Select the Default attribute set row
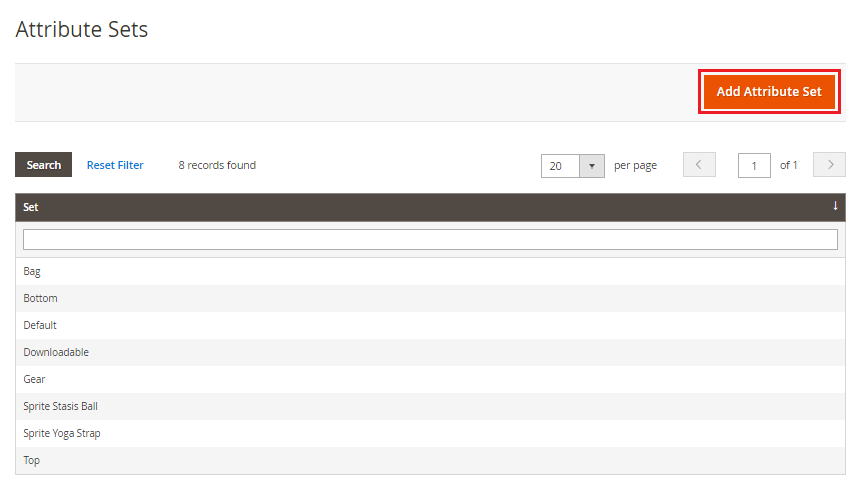Viewport: 853px width, 482px height. pos(40,325)
